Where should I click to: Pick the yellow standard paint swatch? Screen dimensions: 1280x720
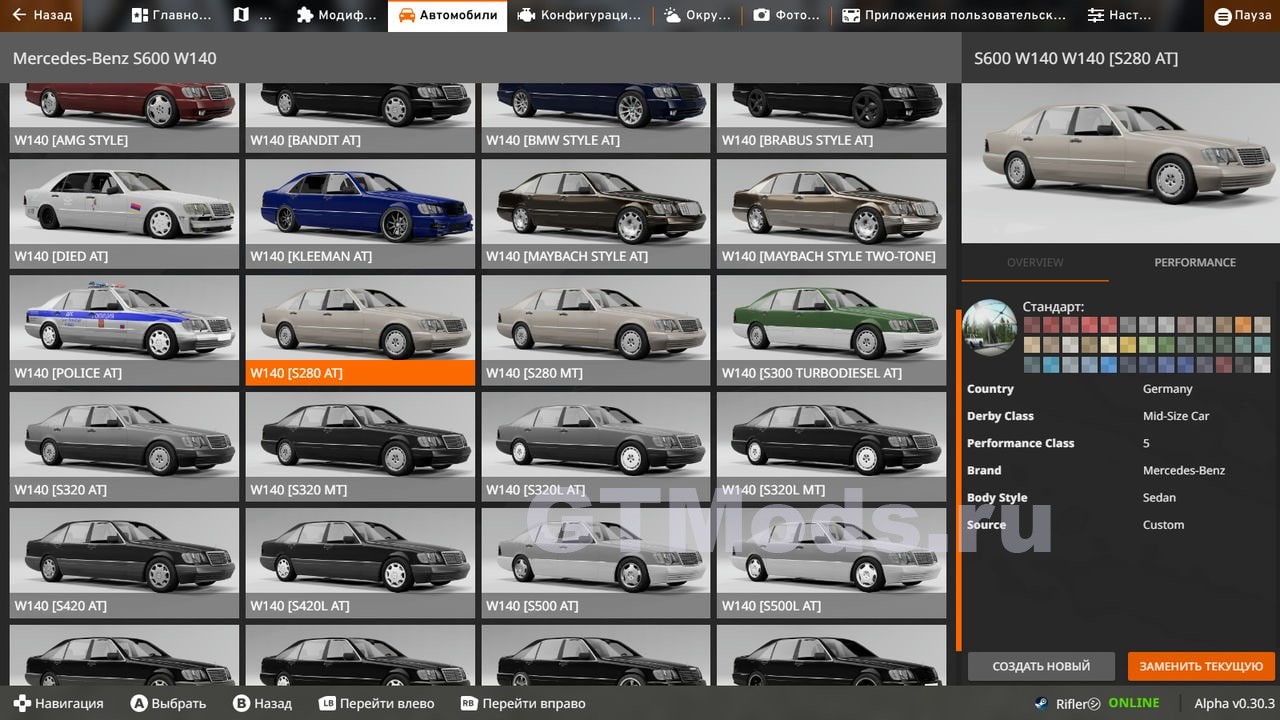click(1128, 344)
